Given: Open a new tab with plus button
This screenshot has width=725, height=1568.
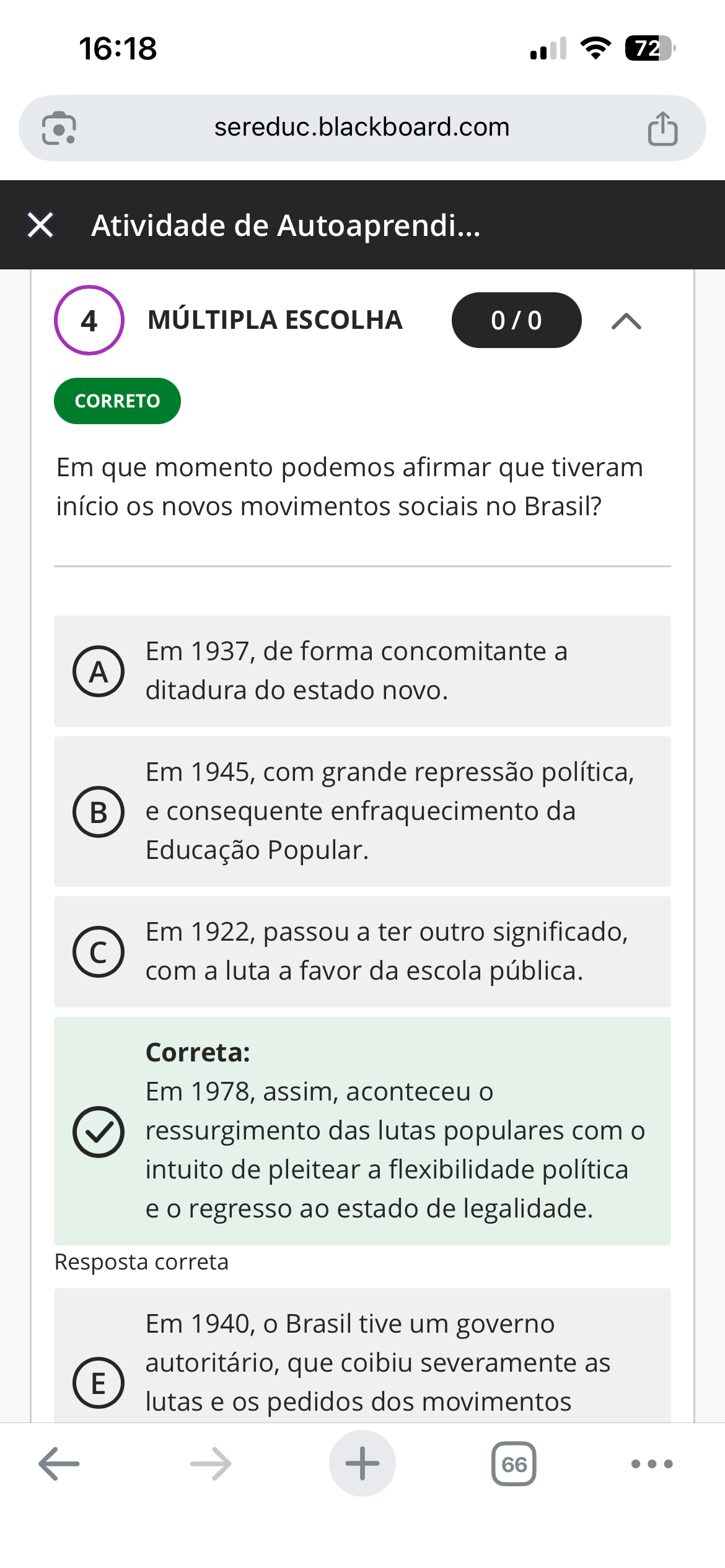Looking at the screenshot, I should tap(362, 1464).
